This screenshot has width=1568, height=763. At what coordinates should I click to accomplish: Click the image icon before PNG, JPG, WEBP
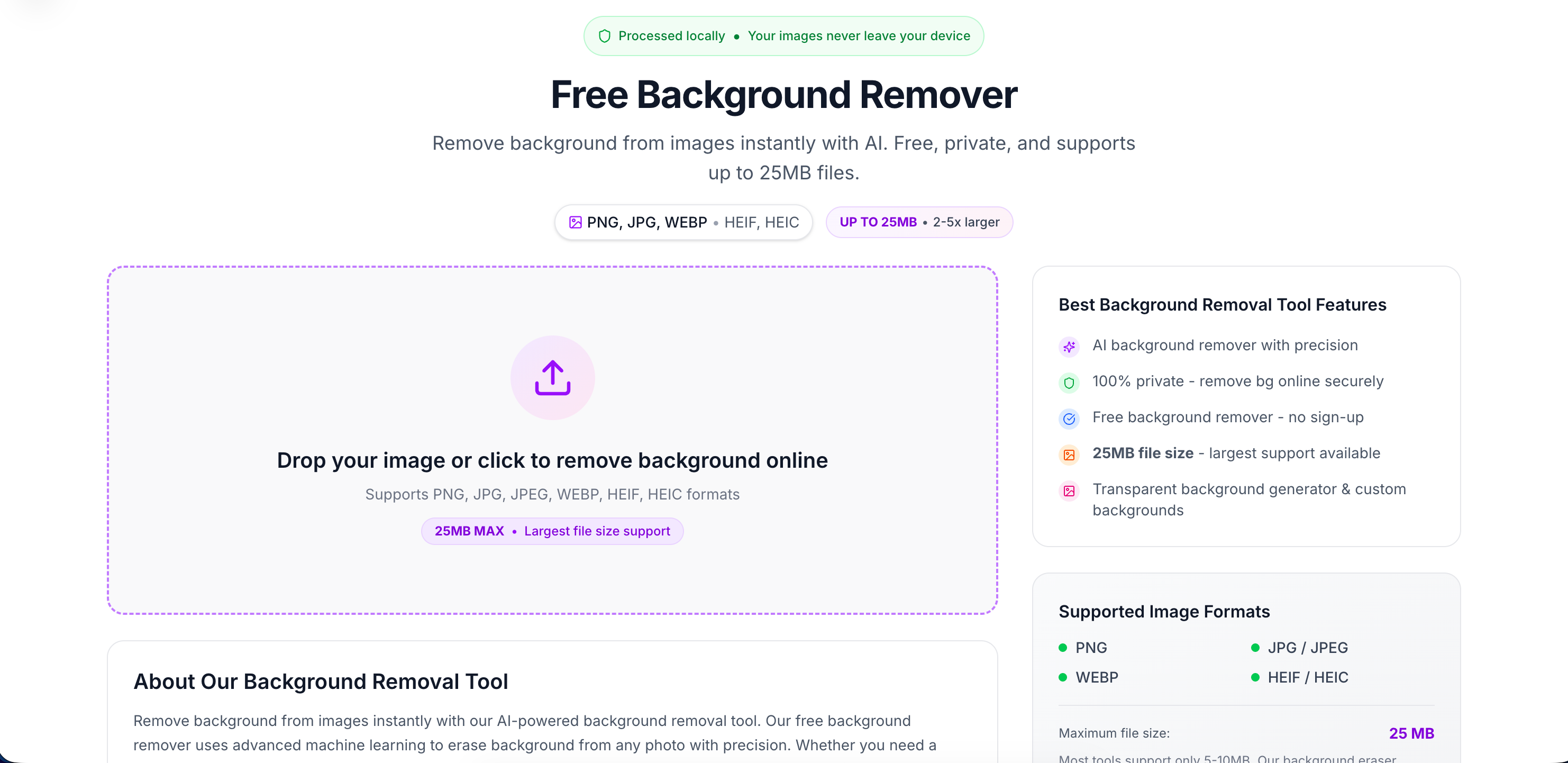575,222
